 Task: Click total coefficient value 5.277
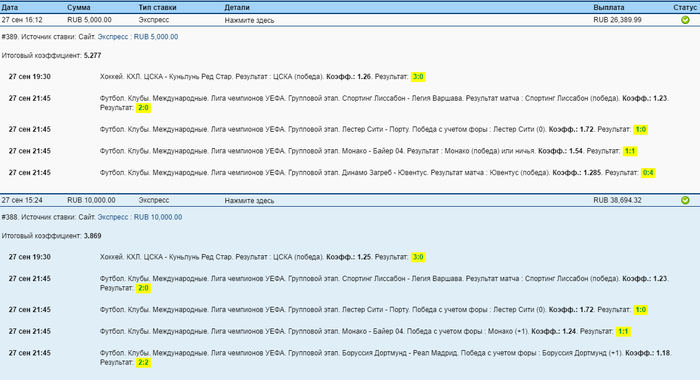[92, 56]
